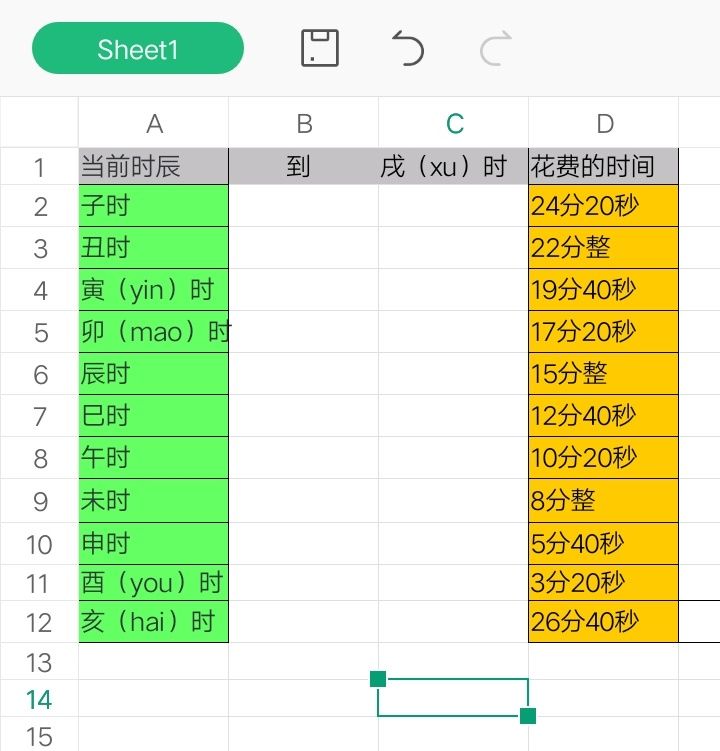Select the cell 丑时
The height and width of the screenshot is (751, 720).
(x=154, y=248)
